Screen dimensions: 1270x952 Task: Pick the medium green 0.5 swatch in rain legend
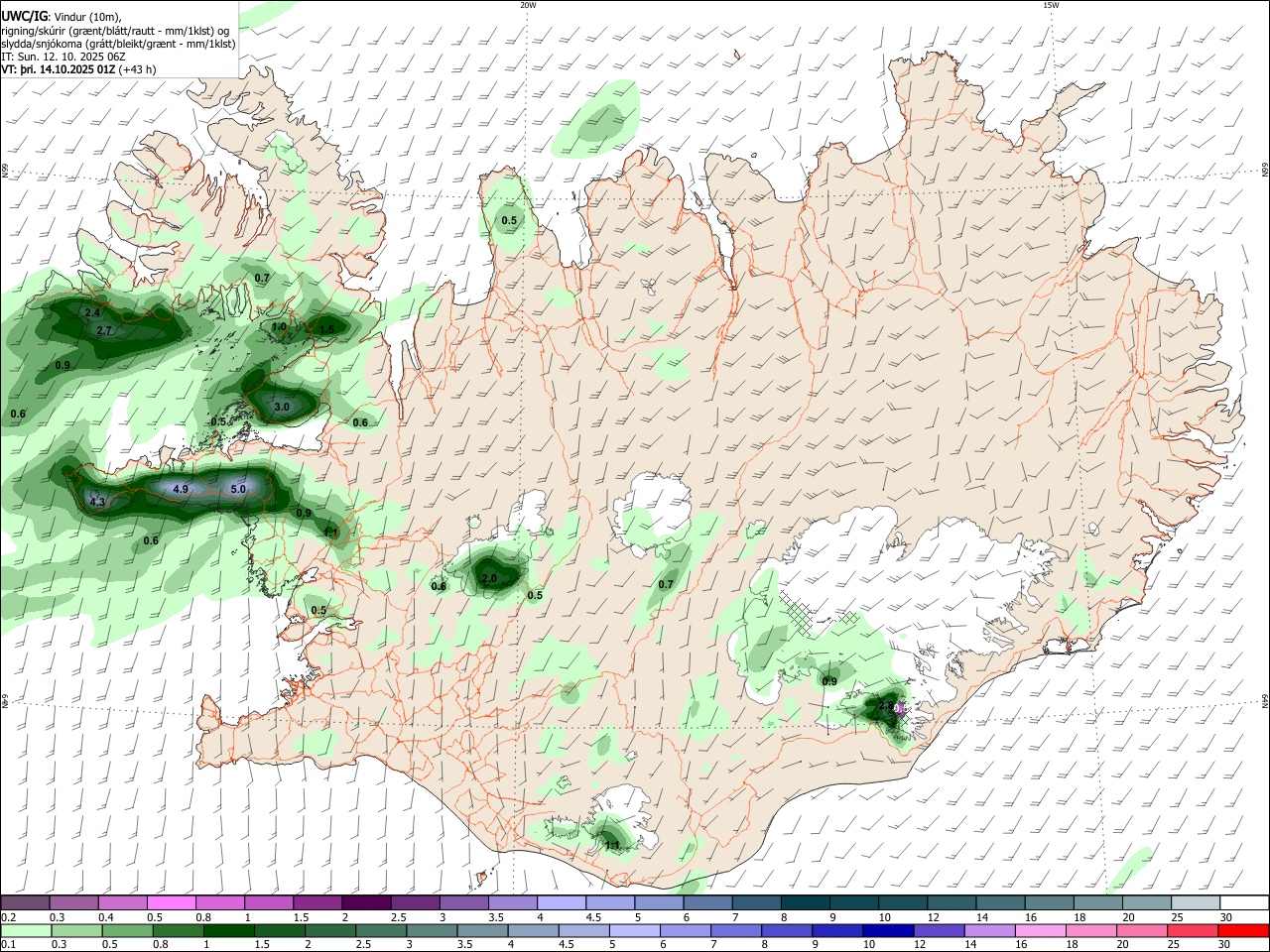click(x=128, y=930)
